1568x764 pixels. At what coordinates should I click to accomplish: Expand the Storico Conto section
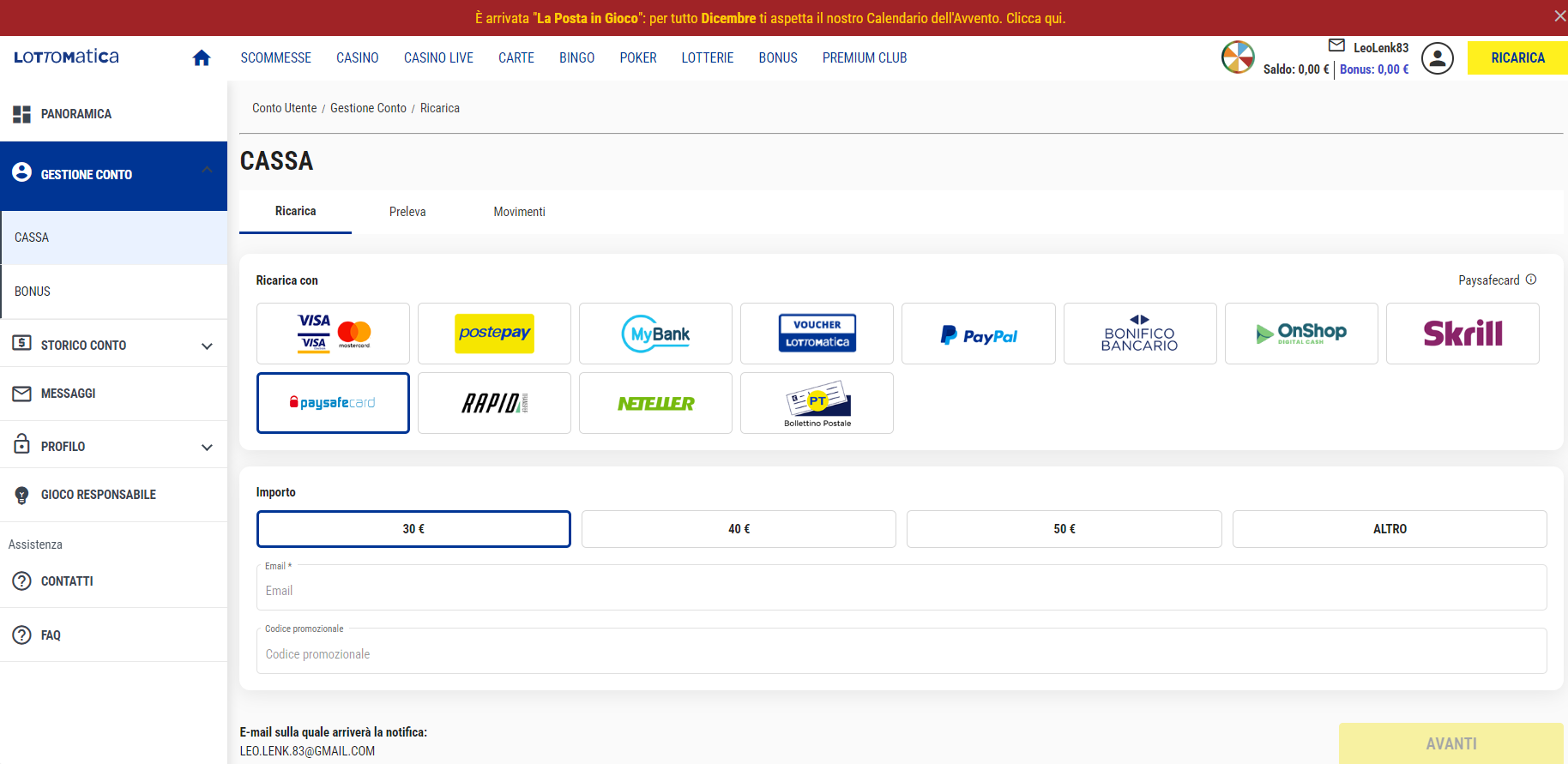pyautogui.click(x=207, y=346)
